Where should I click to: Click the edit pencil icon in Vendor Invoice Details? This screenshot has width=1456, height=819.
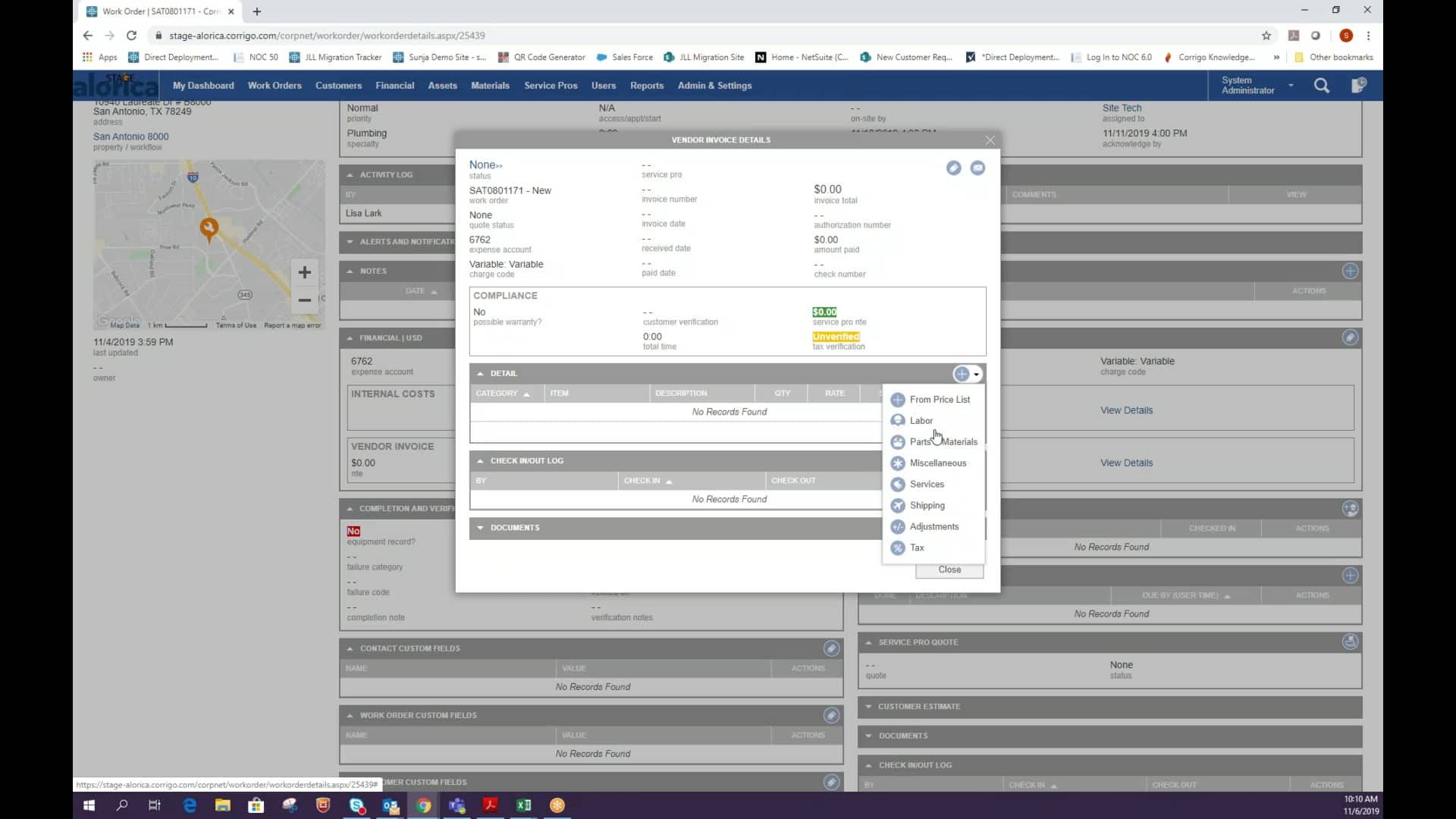tap(953, 168)
